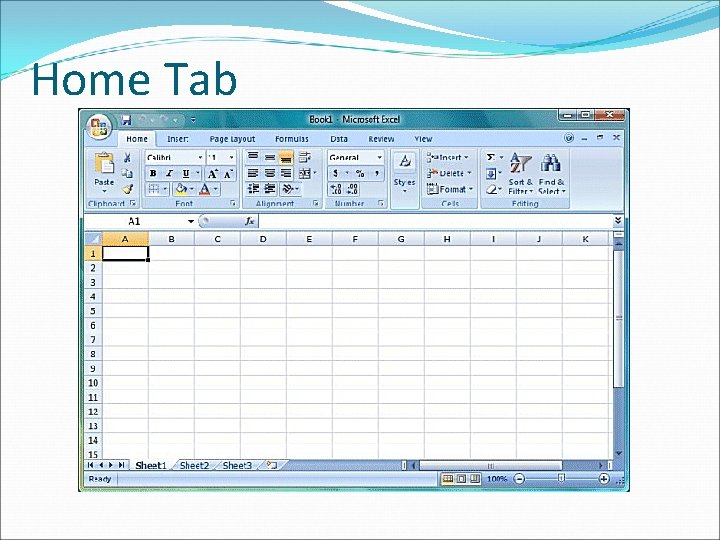
Task: Toggle Align Text Left
Action: pos(253,173)
